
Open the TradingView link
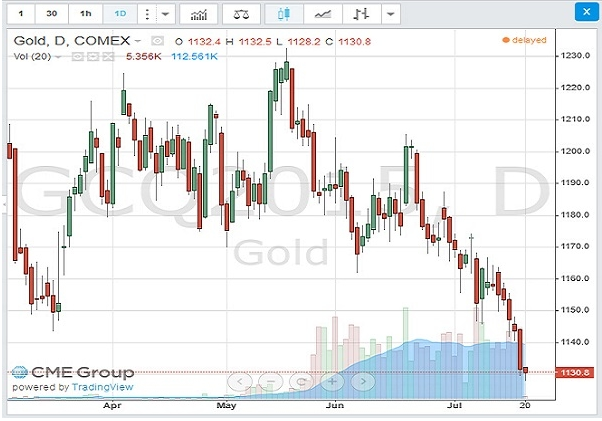(x=103, y=387)
